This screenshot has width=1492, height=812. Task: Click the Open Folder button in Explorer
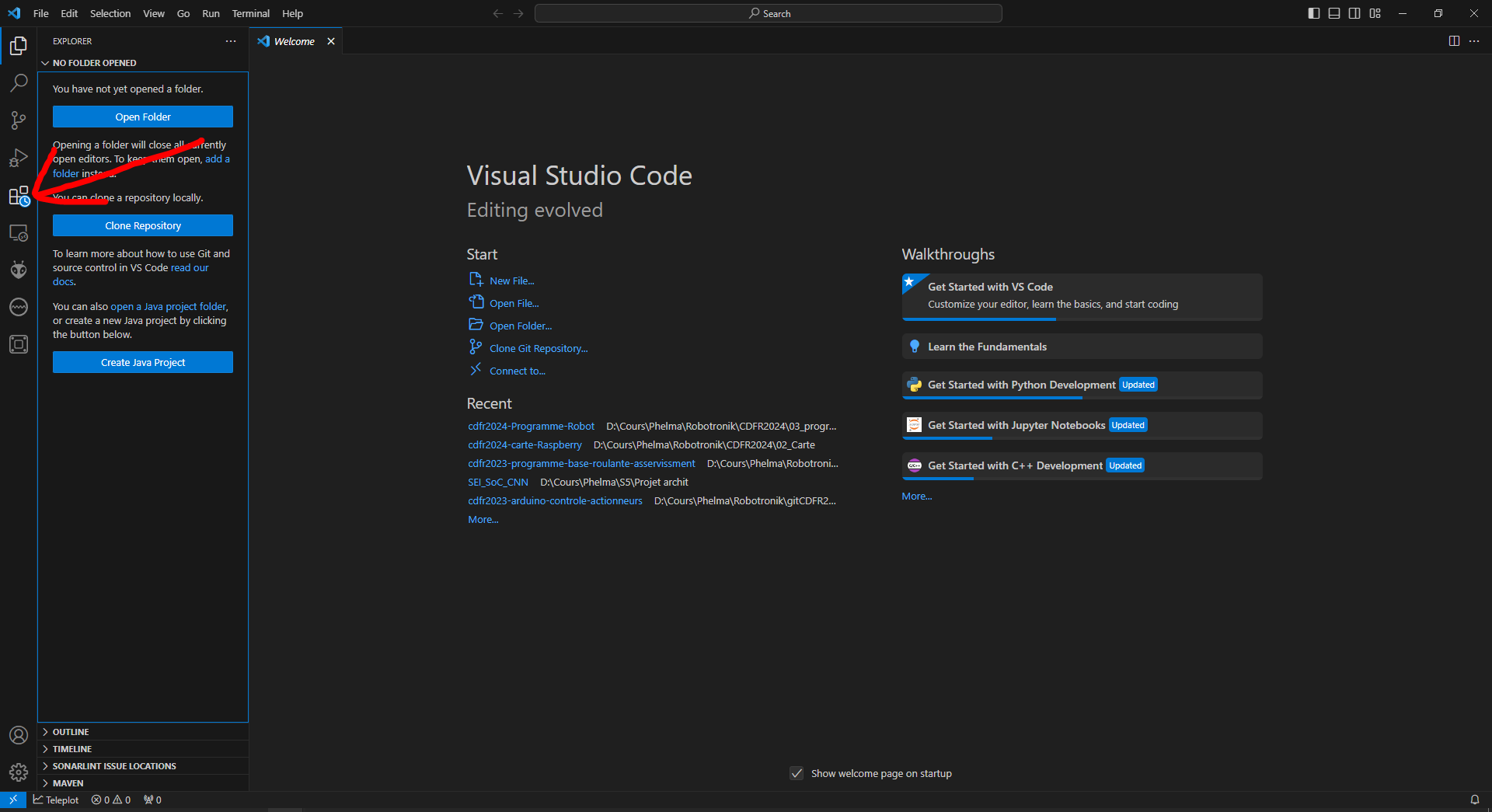click(143, 117)
